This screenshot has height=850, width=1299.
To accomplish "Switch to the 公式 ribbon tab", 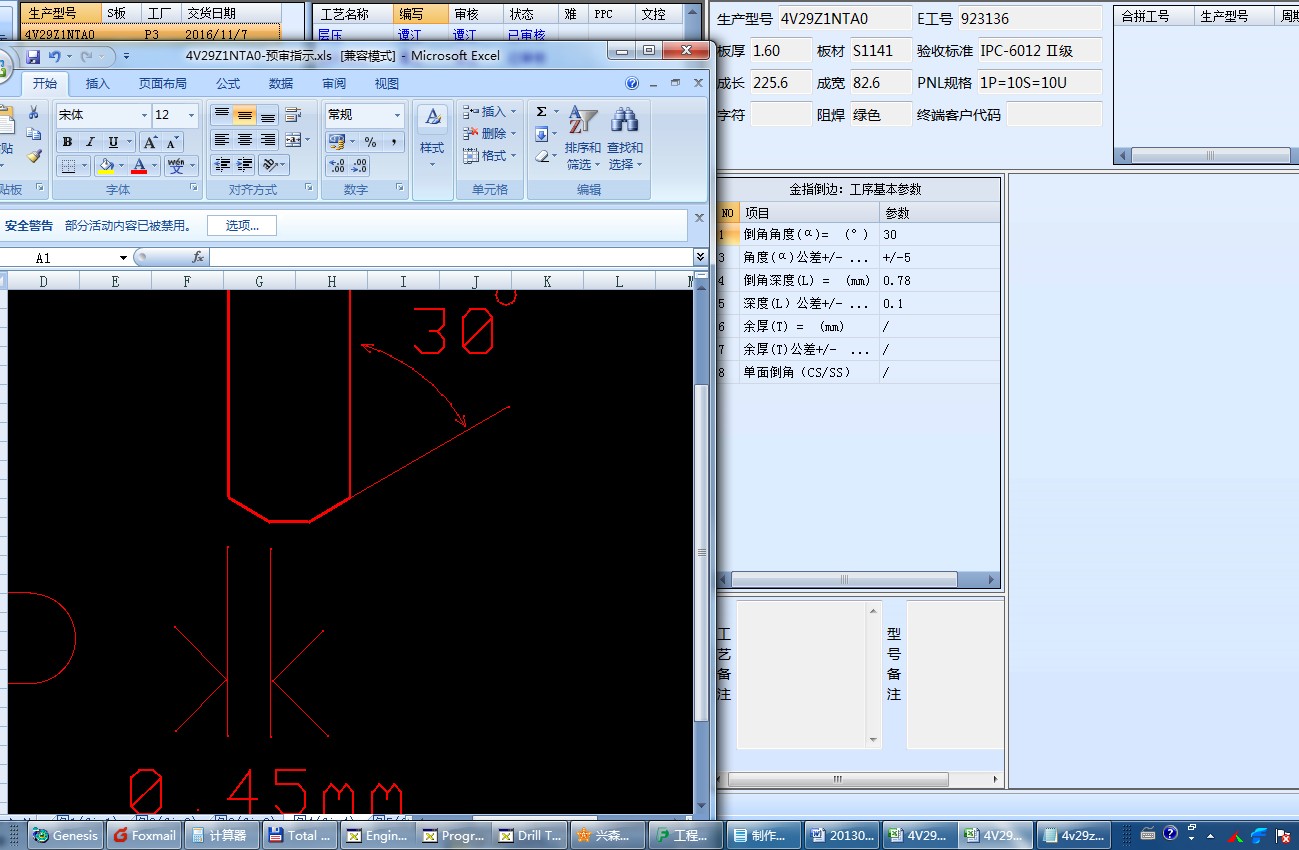I will click(x=228, y=84).
